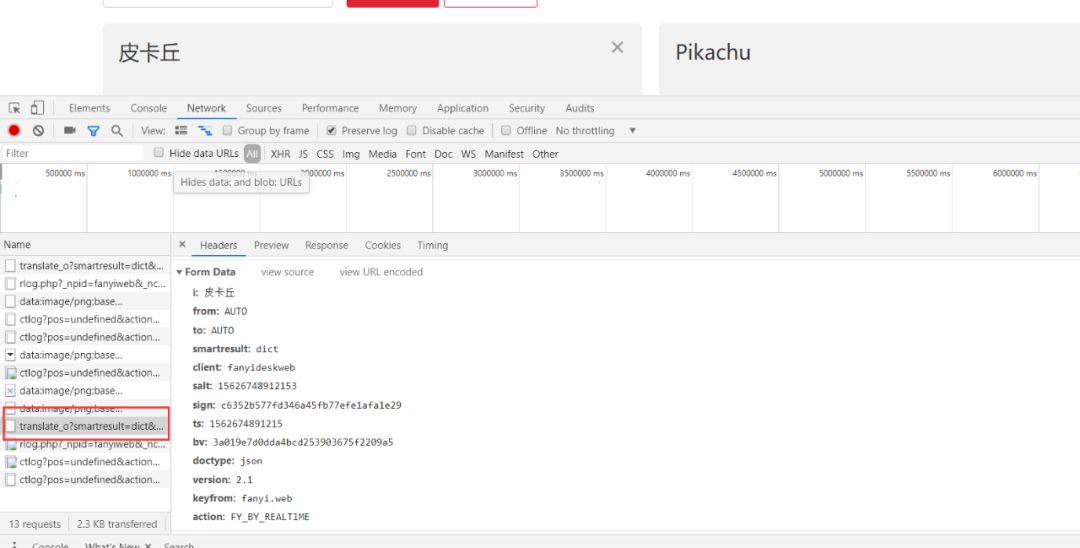Open the Elements tab

89,108
